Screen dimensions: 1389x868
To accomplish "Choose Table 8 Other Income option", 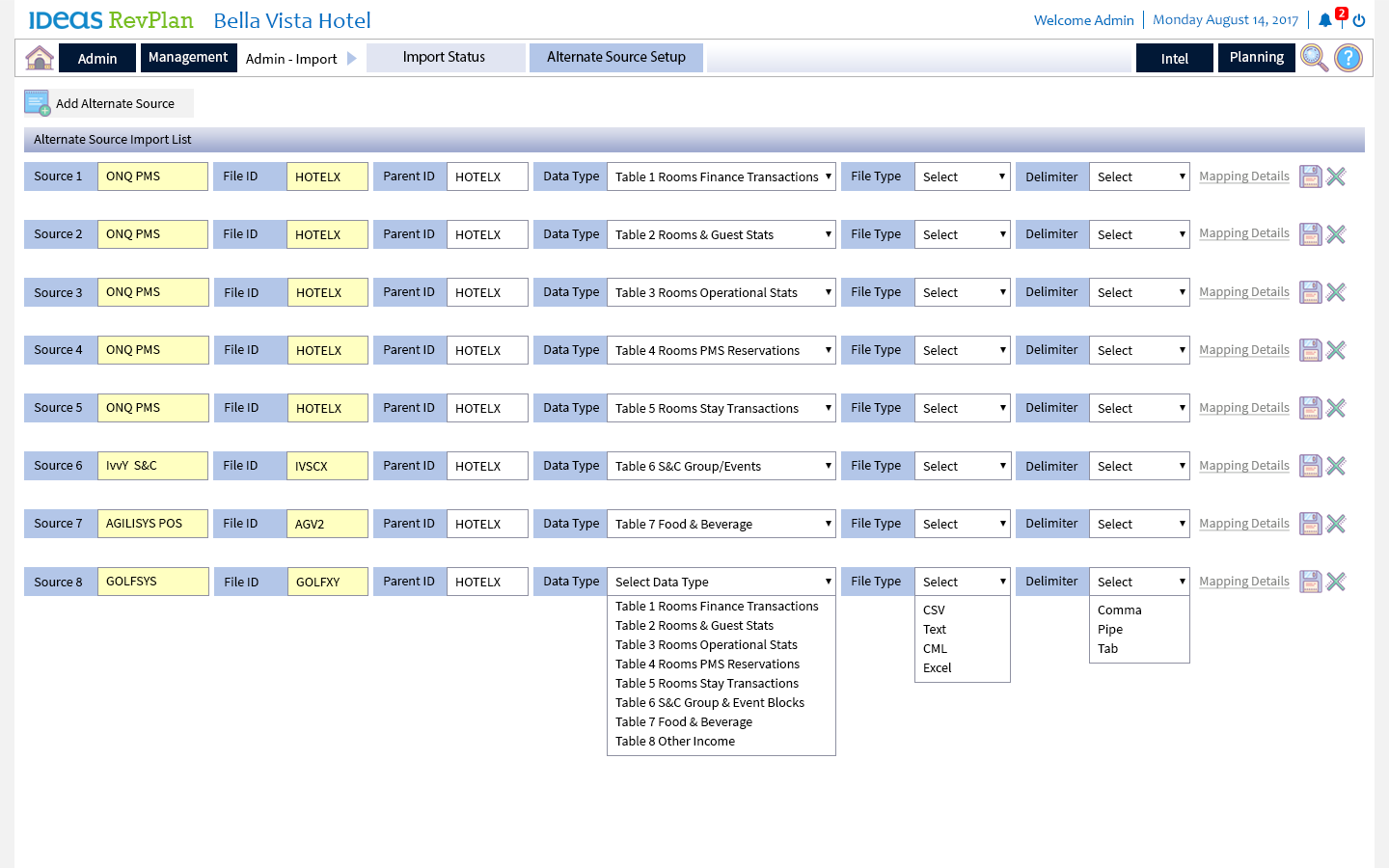I will [675, 742].
